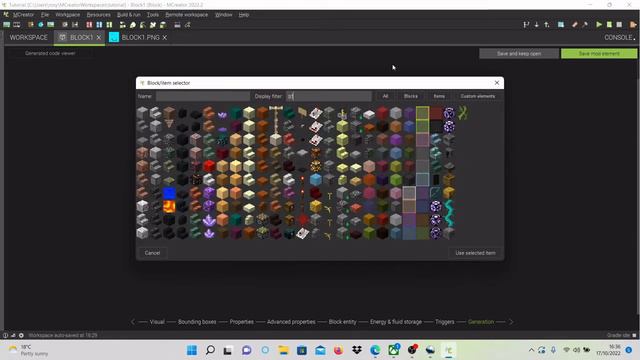640x360 pixels.
Task: Click the branch-shaped VCS toolbar icon
Action: 526,25
